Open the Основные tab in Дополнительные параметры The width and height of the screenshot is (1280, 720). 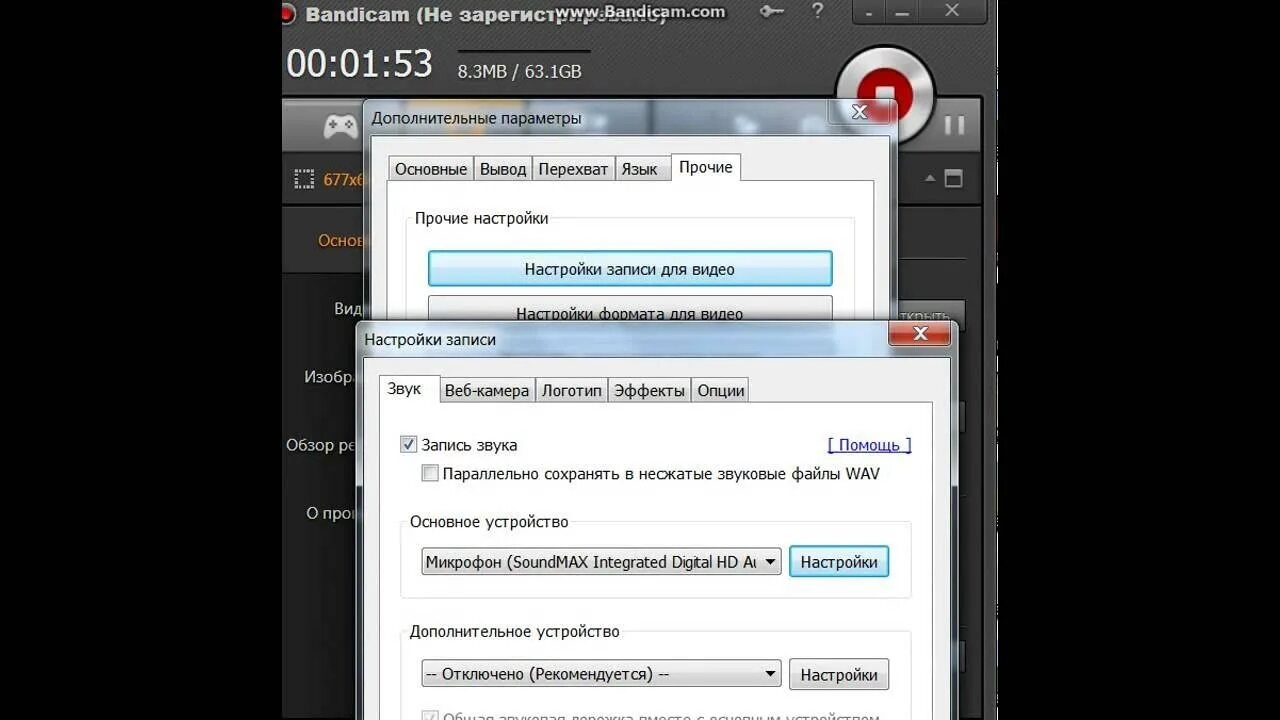pyautogui.click(x=431, y=169)
